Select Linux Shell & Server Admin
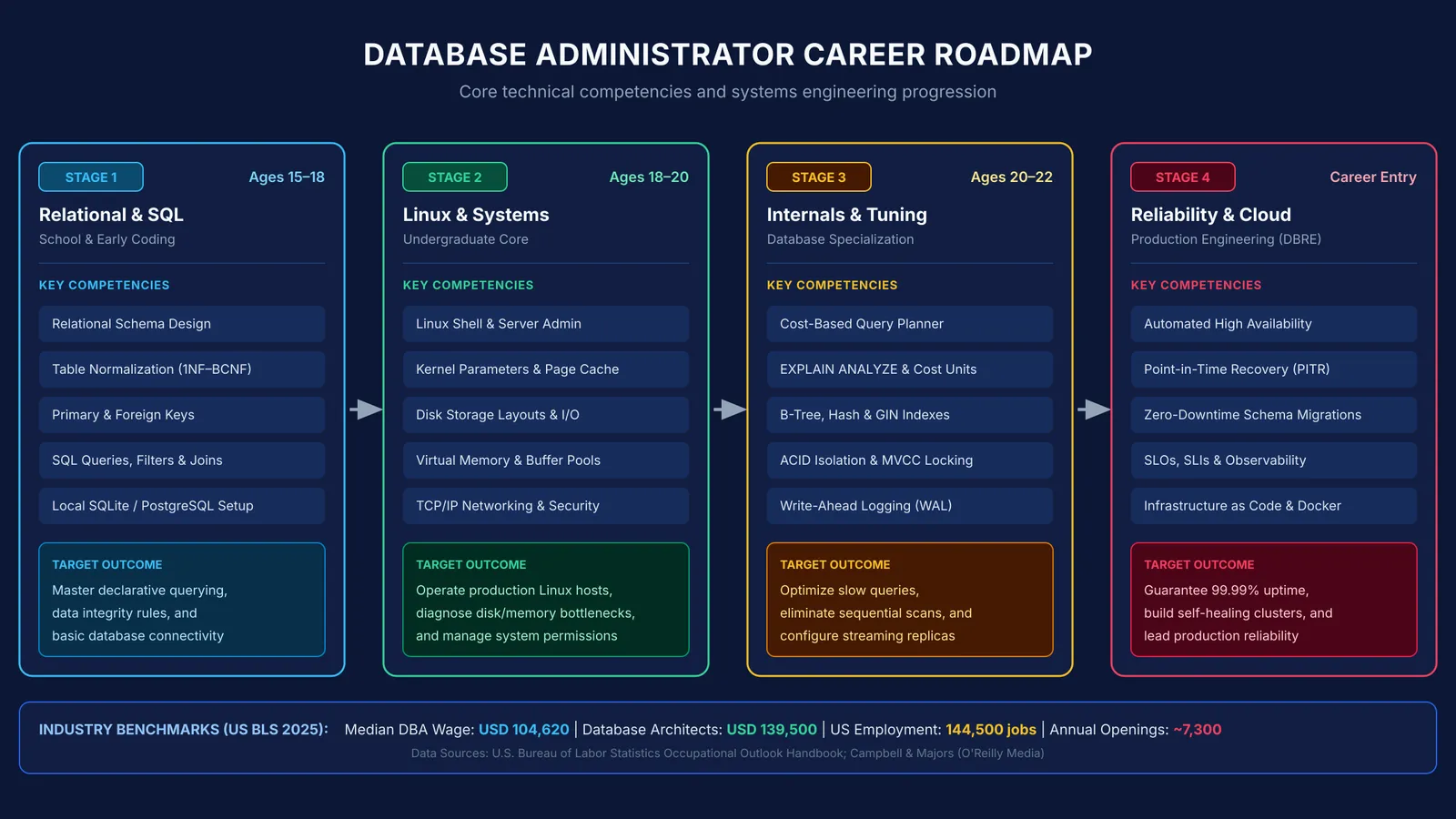Screen dimensions: 1456x819 tap(546, 324)
